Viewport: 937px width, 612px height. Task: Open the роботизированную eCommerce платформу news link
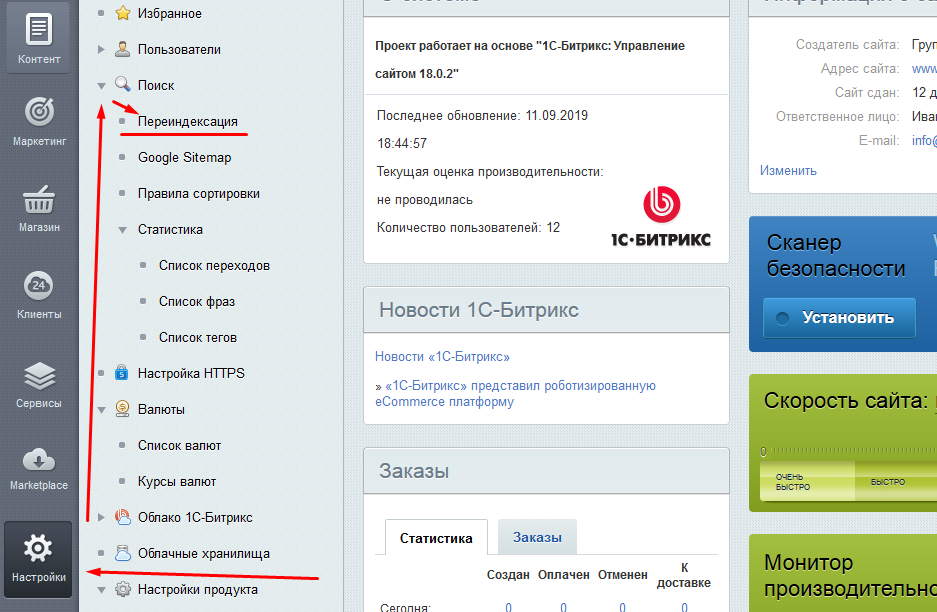coord(515,393)
